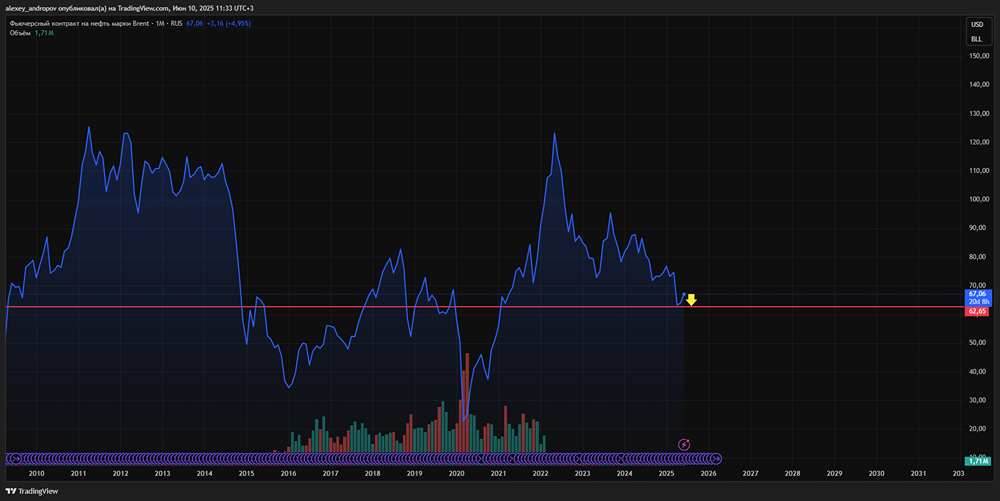
Task: Click the 2024 label on time axis
Action: click(x=624, y=474)
